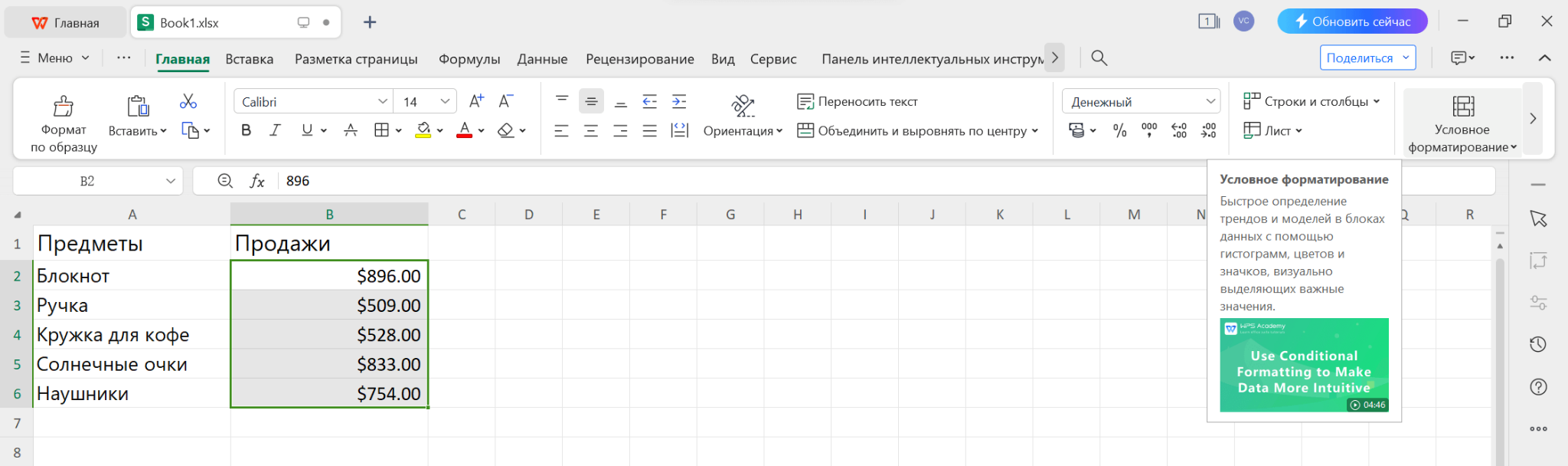Switch to the Вставка ribbon tab

click(249, 59)
